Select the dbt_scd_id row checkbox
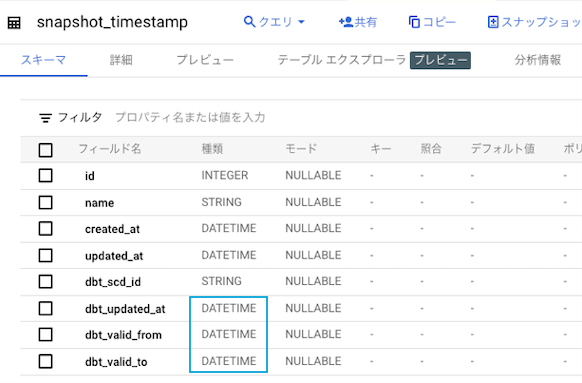Viewport: 582px width, 383px height. coord(45,282)
